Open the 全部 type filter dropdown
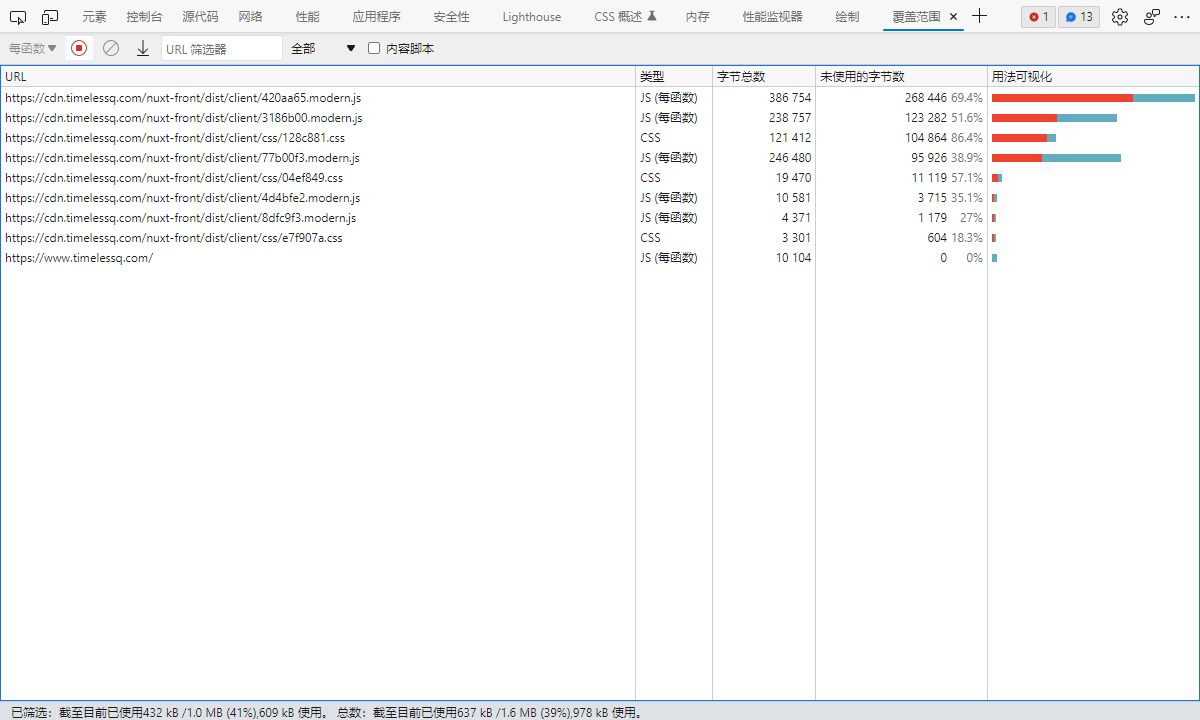 pos(323,48)
